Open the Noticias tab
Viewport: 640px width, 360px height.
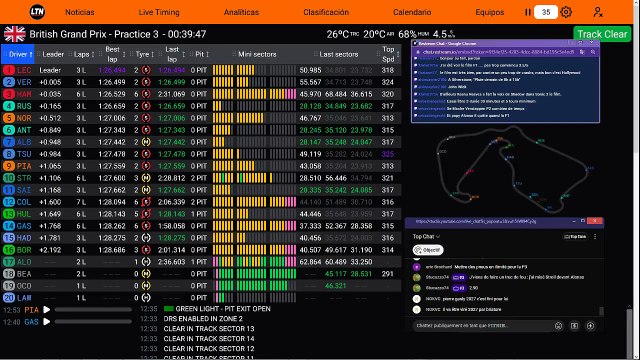[x=80, y=12]
